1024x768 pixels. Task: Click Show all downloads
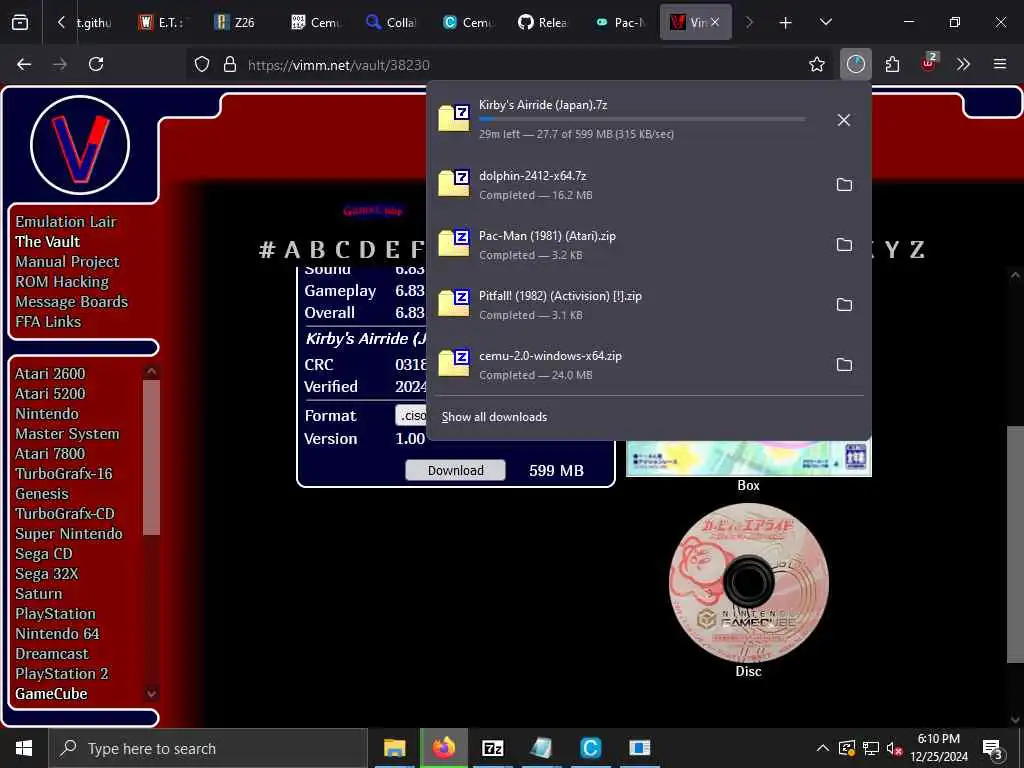click(494, 417)
